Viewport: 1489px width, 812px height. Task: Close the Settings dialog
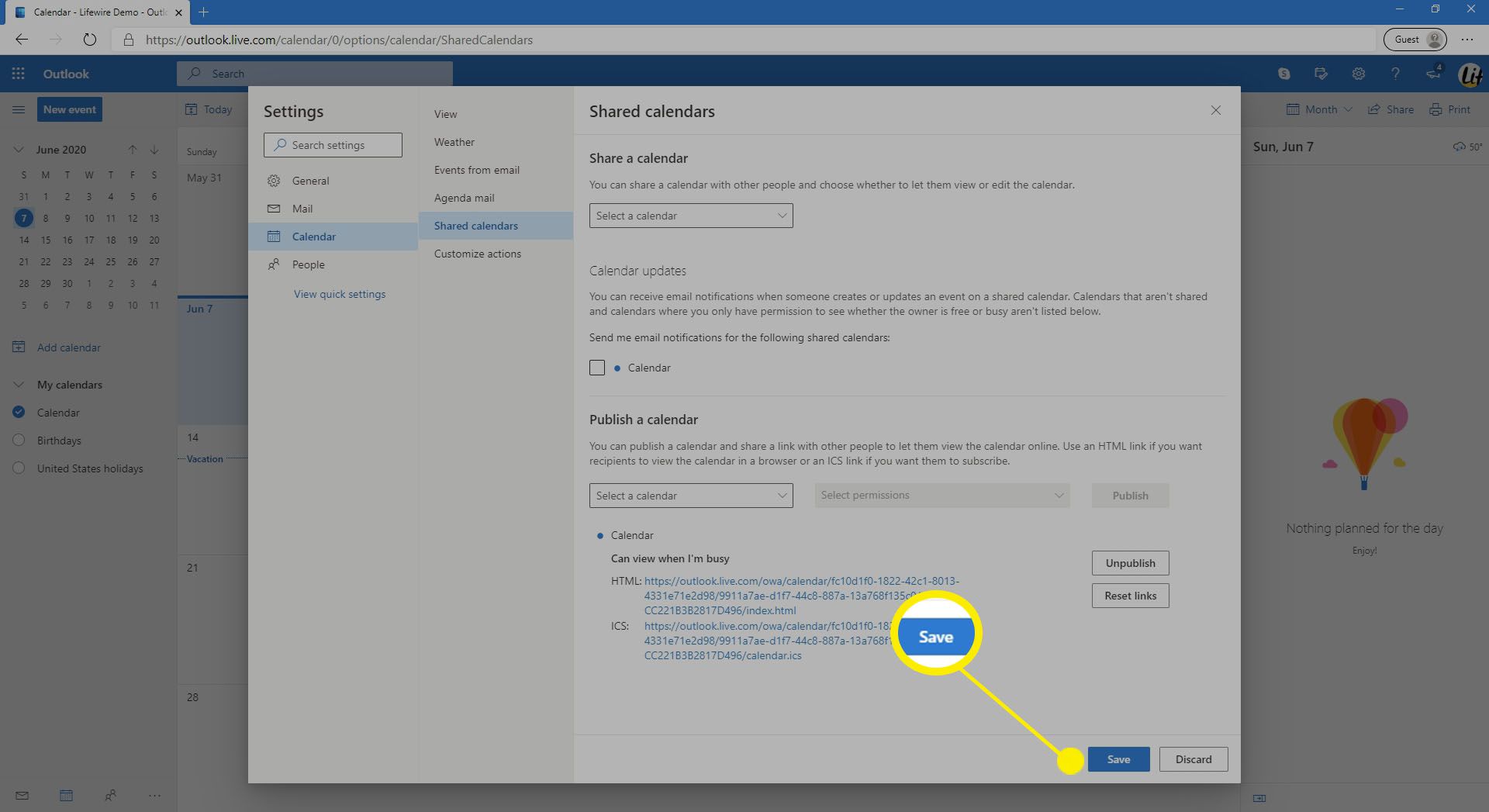[x=1216, y=110]
